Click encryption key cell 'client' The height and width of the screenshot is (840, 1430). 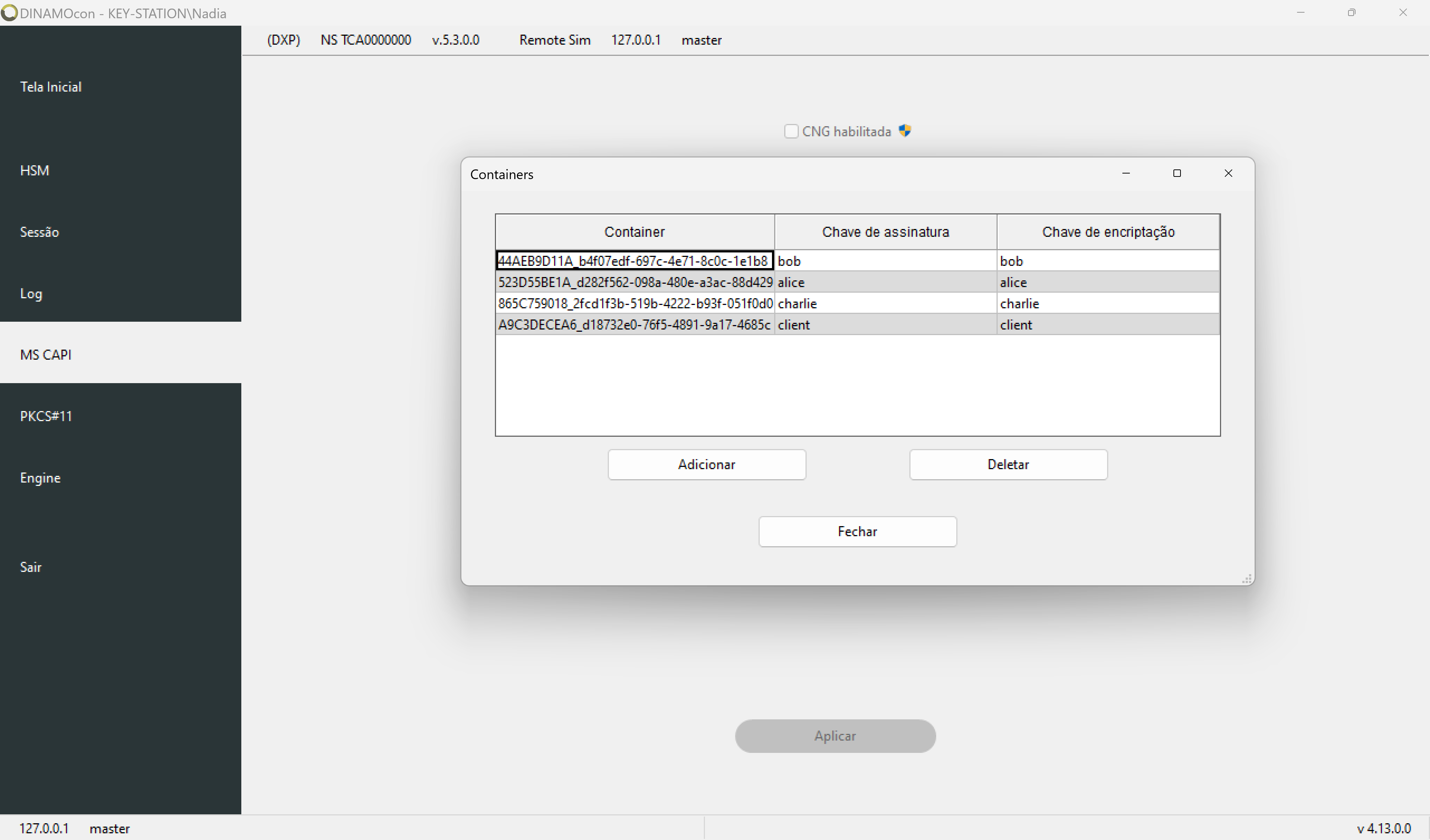click(1108, 325)
